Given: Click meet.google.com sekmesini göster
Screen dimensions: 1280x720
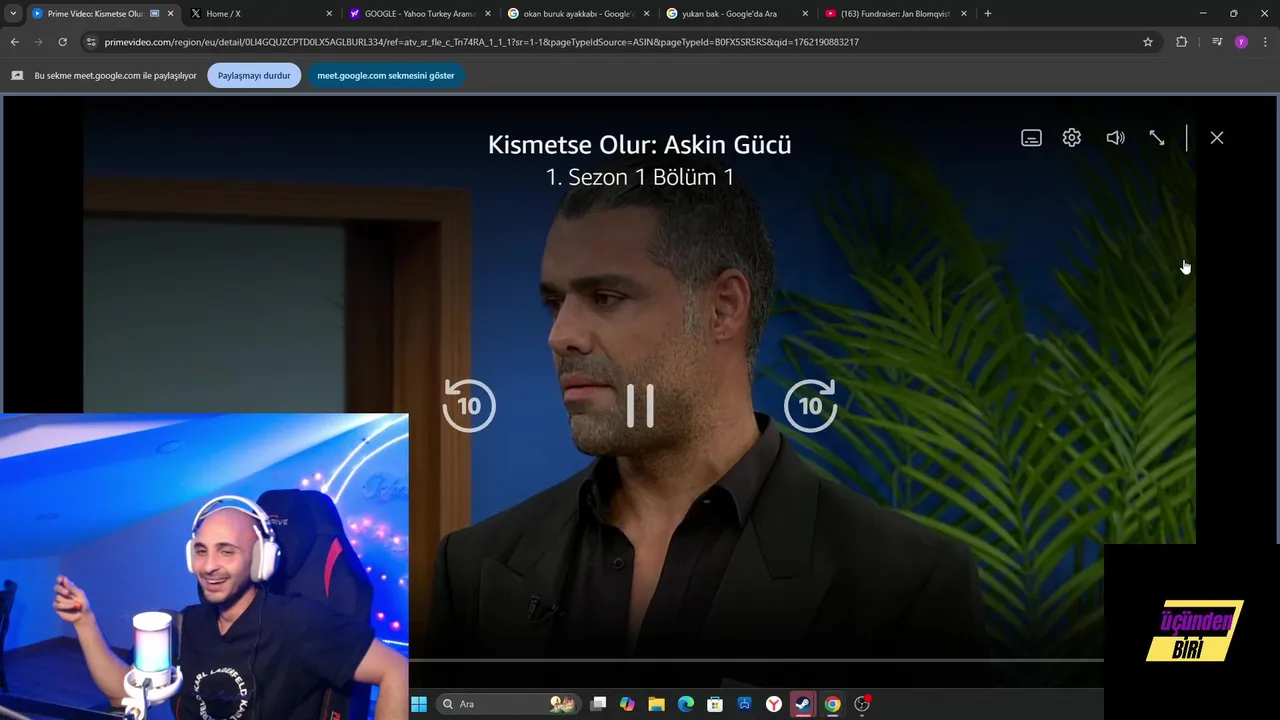Looking at the screenshot, I should [x=386, y=76].
